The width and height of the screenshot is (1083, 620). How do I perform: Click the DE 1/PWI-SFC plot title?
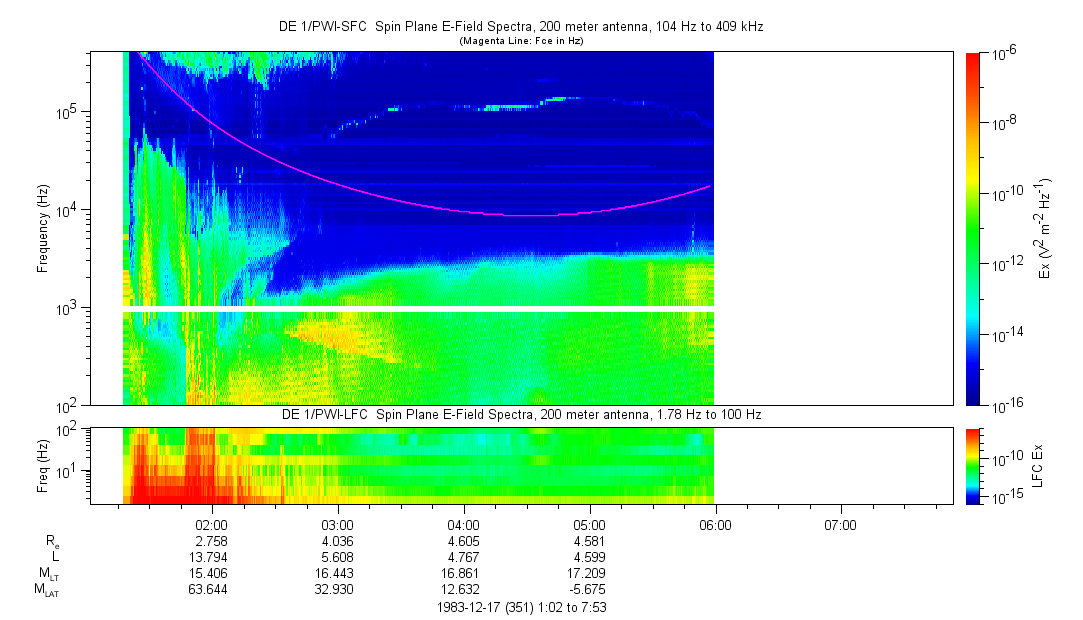[520, 27]
